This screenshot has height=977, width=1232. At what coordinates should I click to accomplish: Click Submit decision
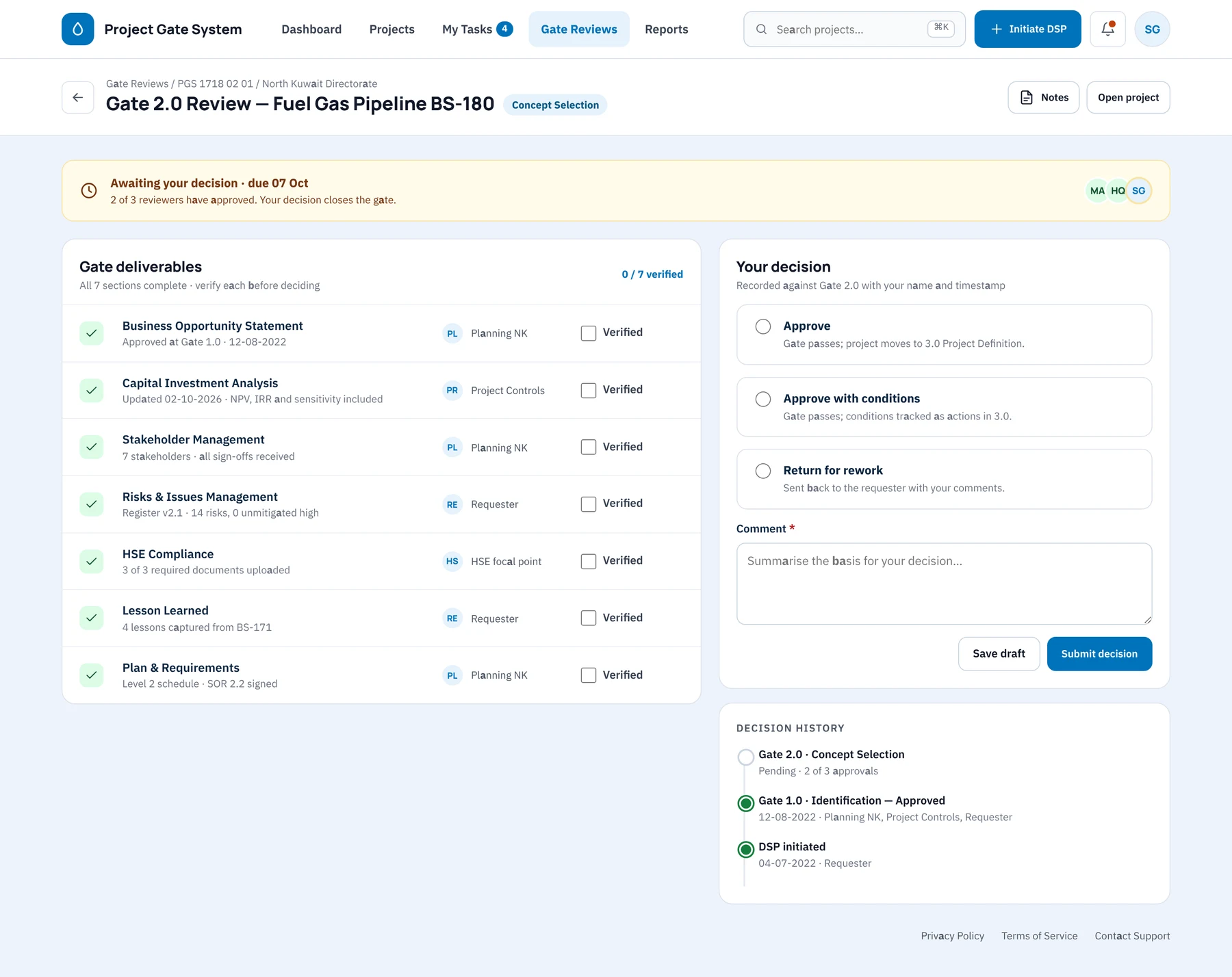pyautogui.click(x=1099, y=654)
